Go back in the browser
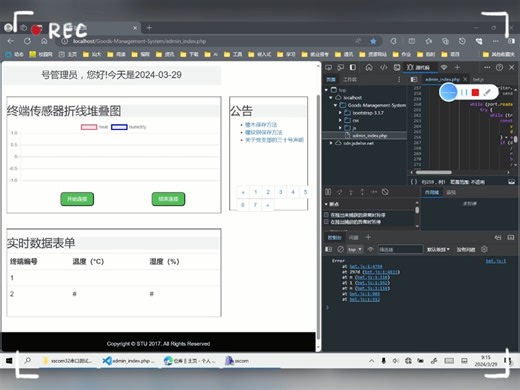520x390 pixels. (11, 41)
